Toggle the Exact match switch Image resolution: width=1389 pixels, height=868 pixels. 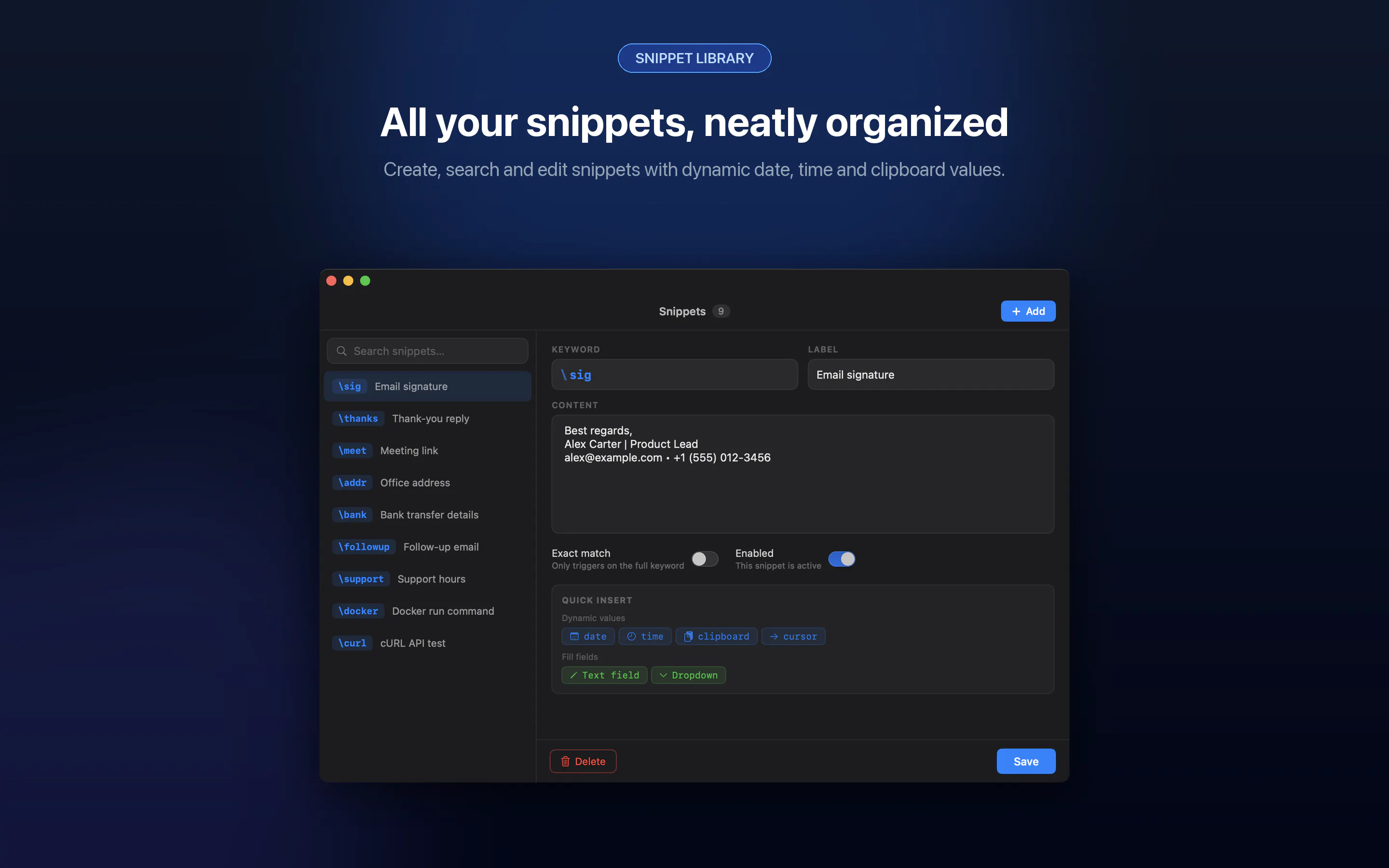click(x=705, y=558)
